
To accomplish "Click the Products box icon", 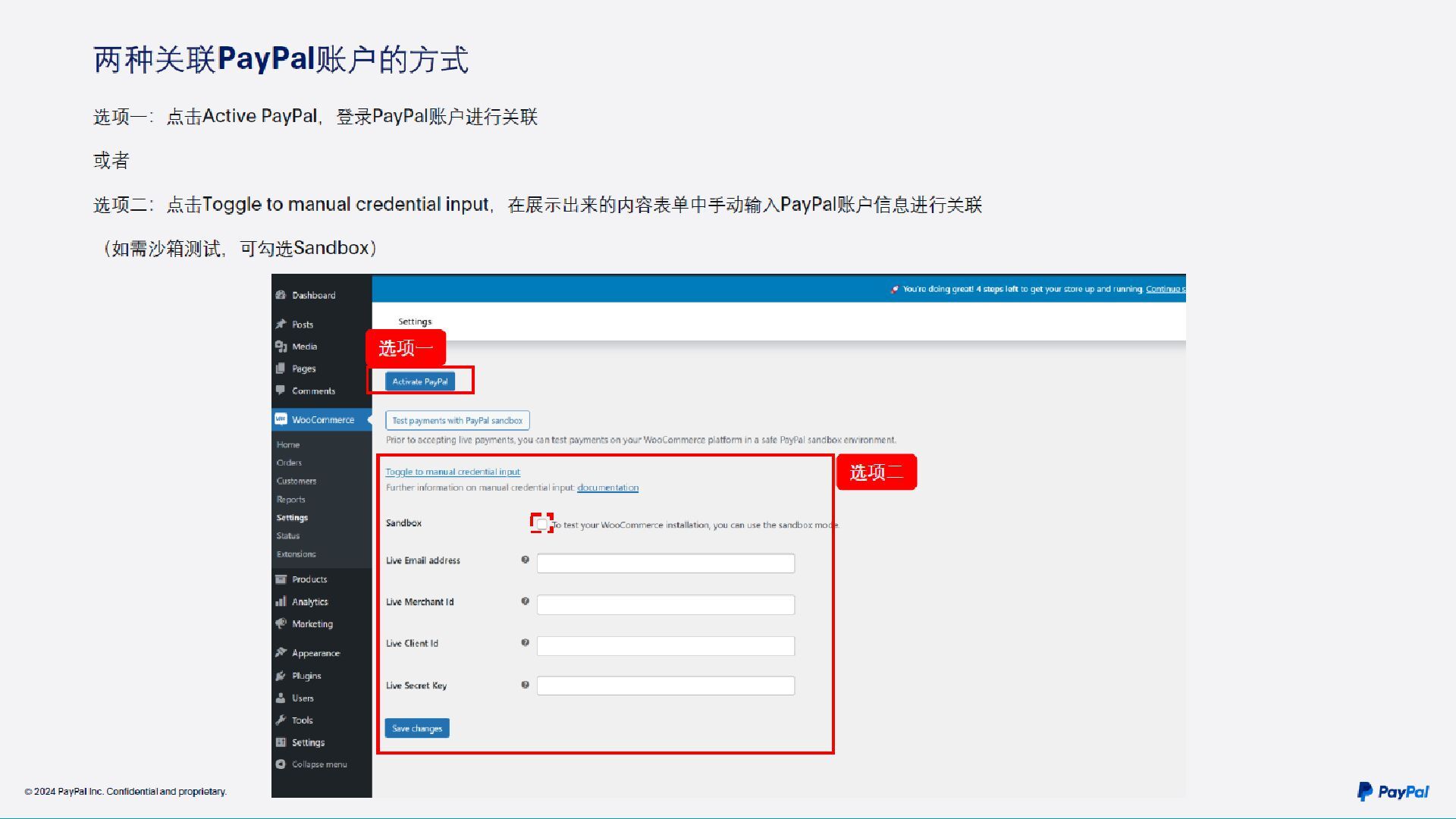I will 281,579.
